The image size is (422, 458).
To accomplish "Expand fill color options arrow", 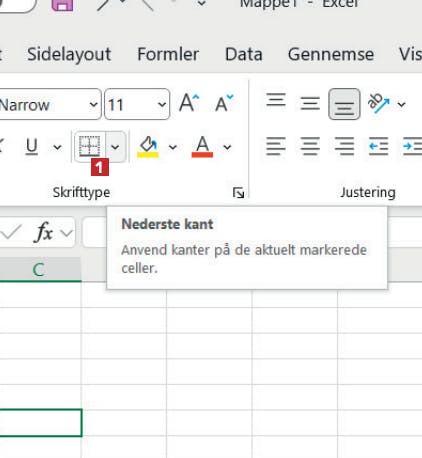I will (173, 147).
